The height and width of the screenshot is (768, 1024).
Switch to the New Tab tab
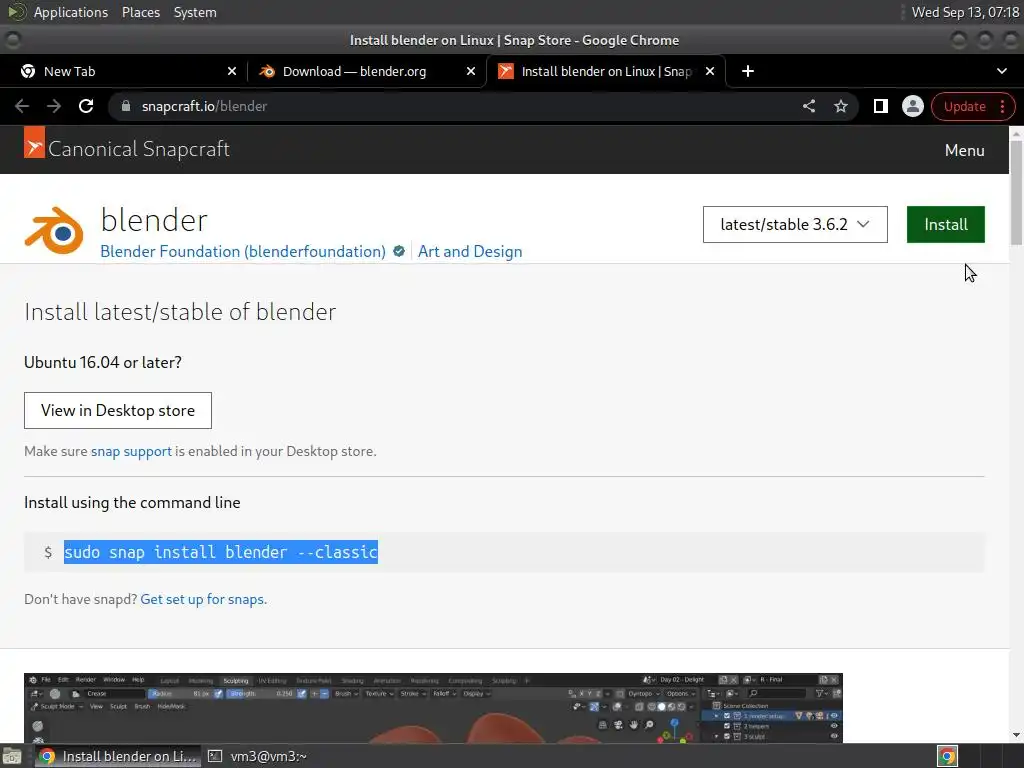pyautogui.click(x=124, y=71)
